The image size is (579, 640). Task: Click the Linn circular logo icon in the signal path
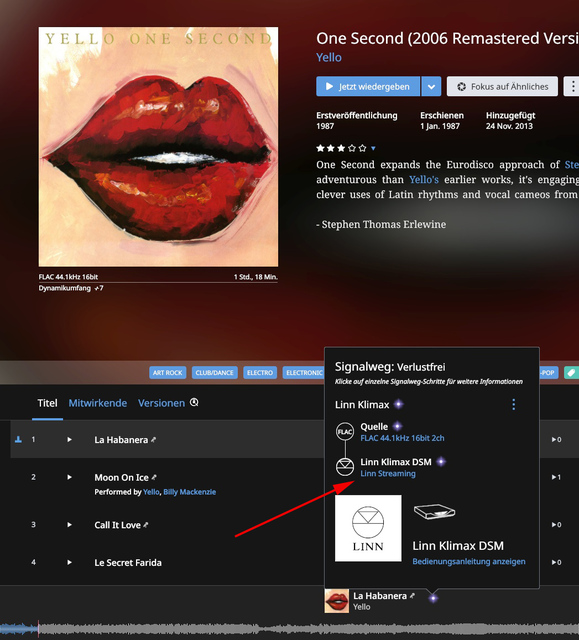click(345, 467)
